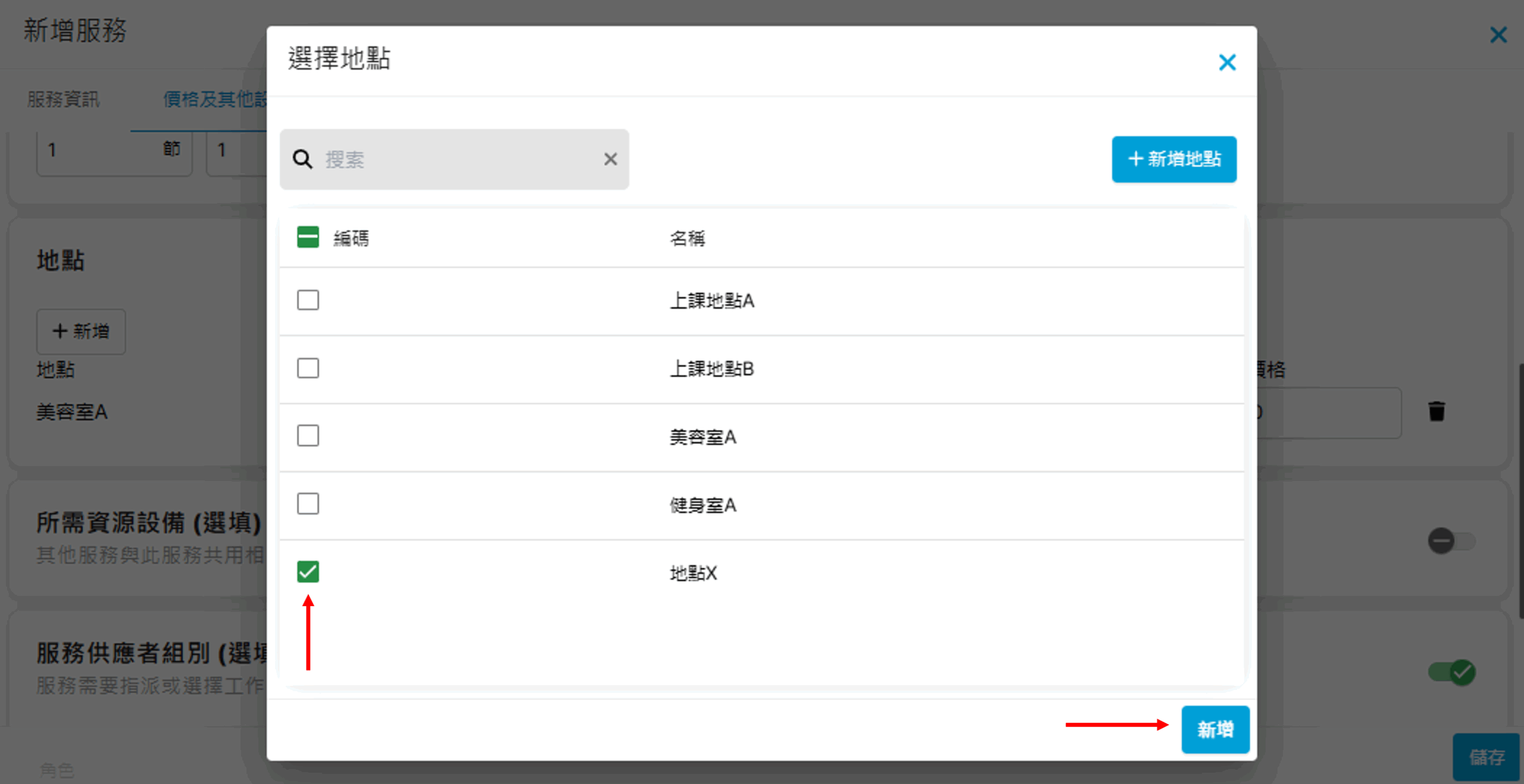Viewport: 1524px width, 784px height.
Task: Delete the 美容室A location with trash icon
Action: [1436, 411]
